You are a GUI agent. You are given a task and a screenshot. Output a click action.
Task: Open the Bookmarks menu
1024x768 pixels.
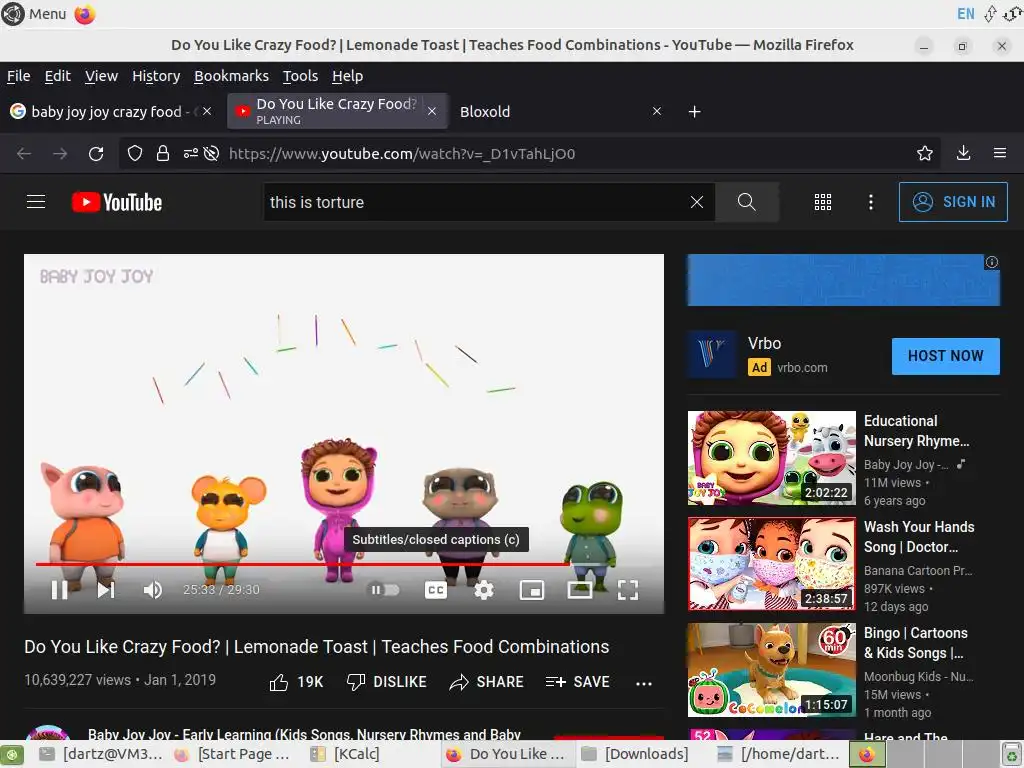click(x=231, y=76)
